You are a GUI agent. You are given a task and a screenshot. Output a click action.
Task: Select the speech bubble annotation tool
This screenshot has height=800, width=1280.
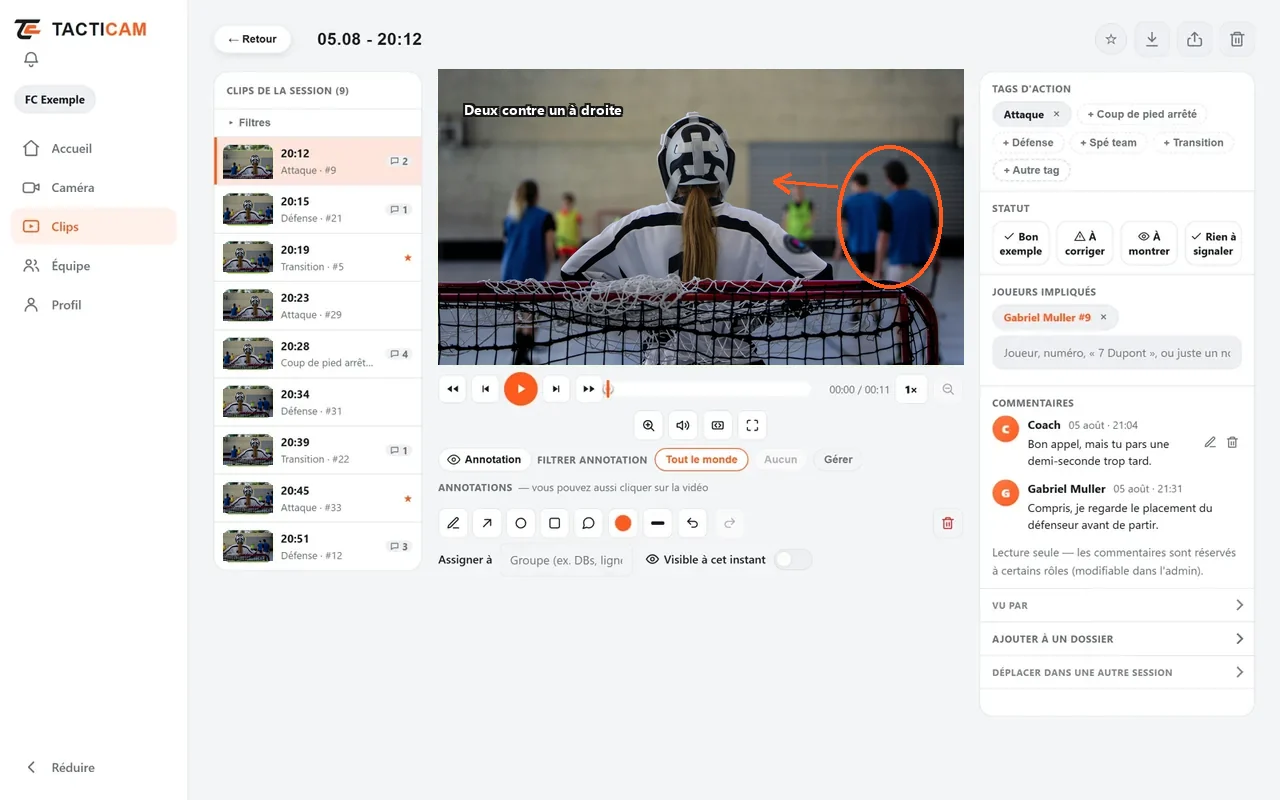click(589, 523)
